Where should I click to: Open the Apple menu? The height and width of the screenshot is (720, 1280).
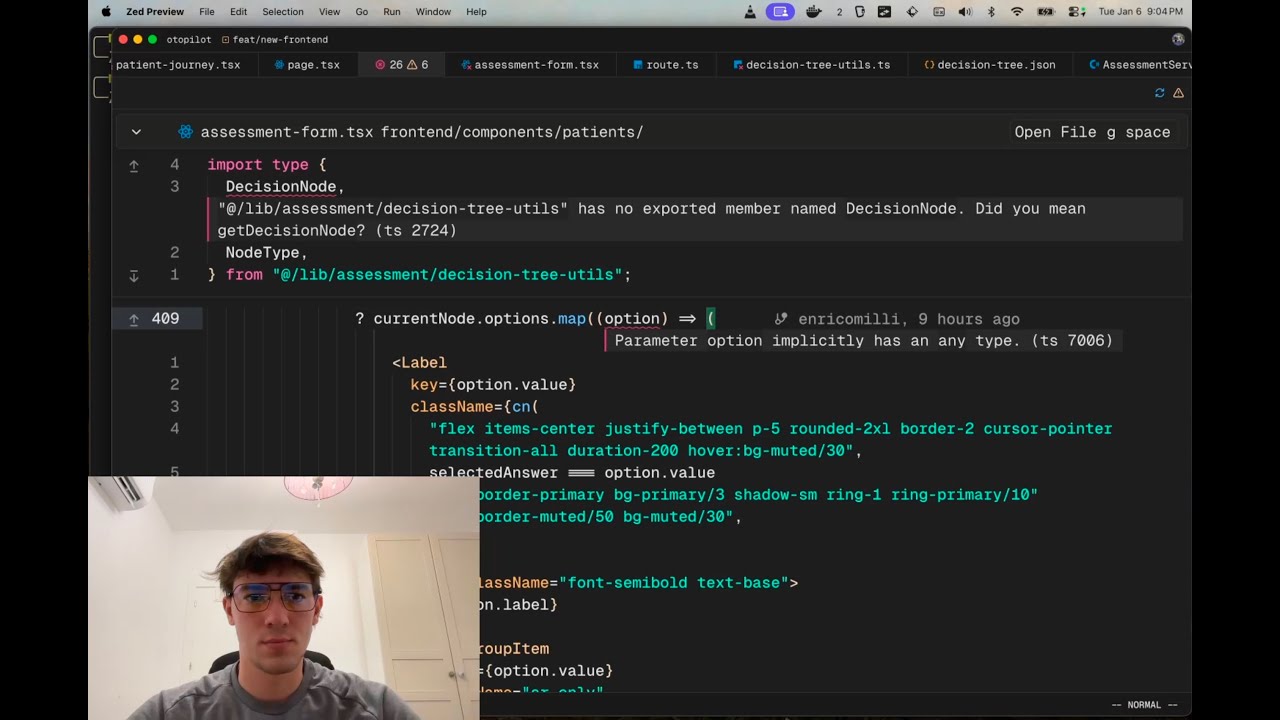pyautogui.click(x=106, y=12)
